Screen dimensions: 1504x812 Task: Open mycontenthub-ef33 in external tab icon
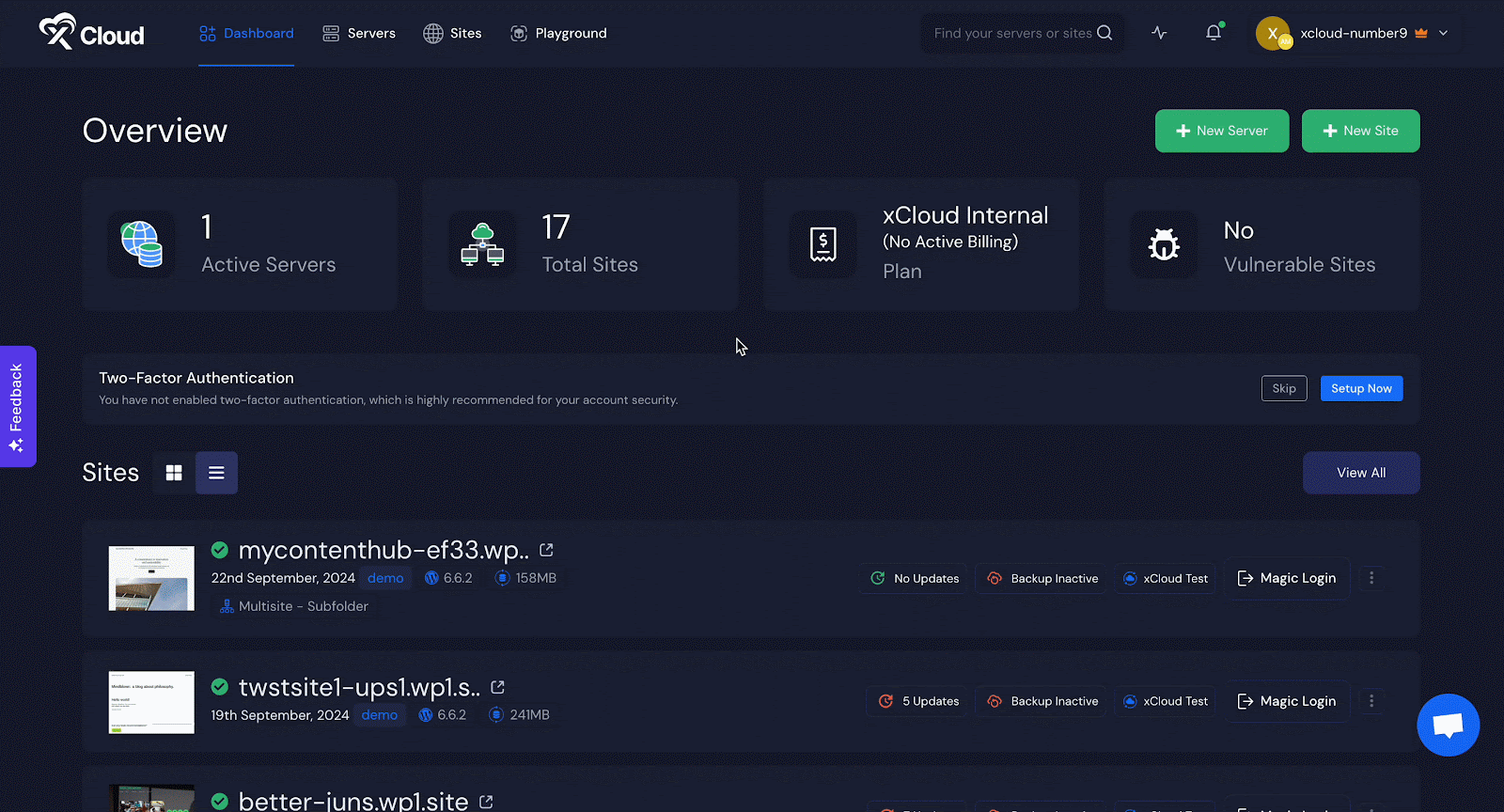(546, 550)
